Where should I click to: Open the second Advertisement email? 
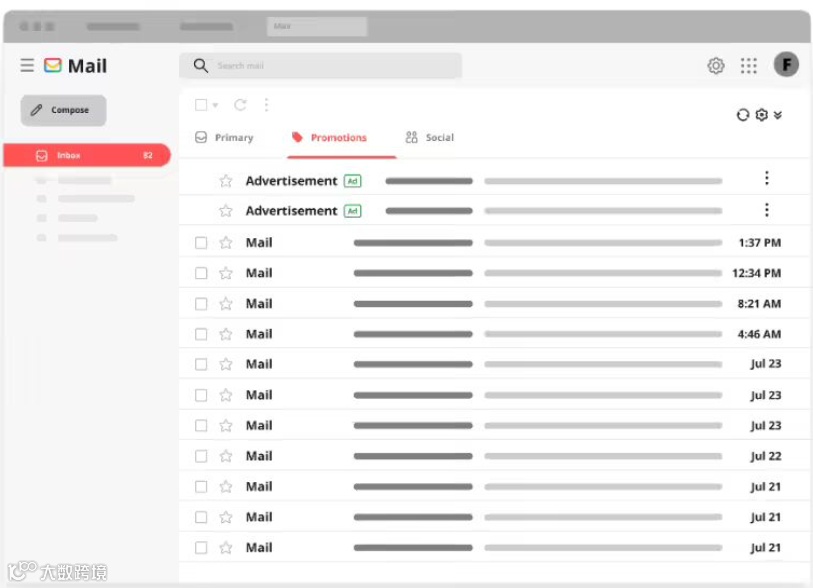495,211
